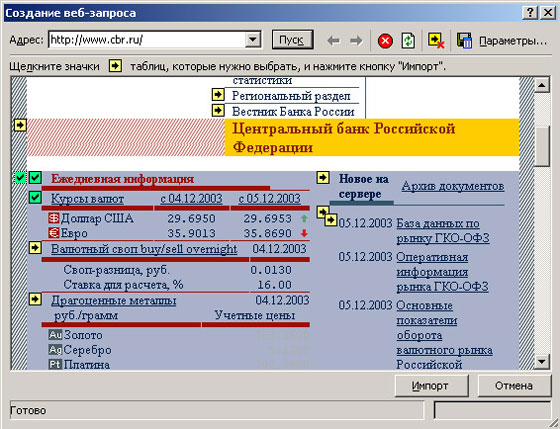Open the Курсы валют link
This screenshot has height=429, width=560.
pos(88,199)
